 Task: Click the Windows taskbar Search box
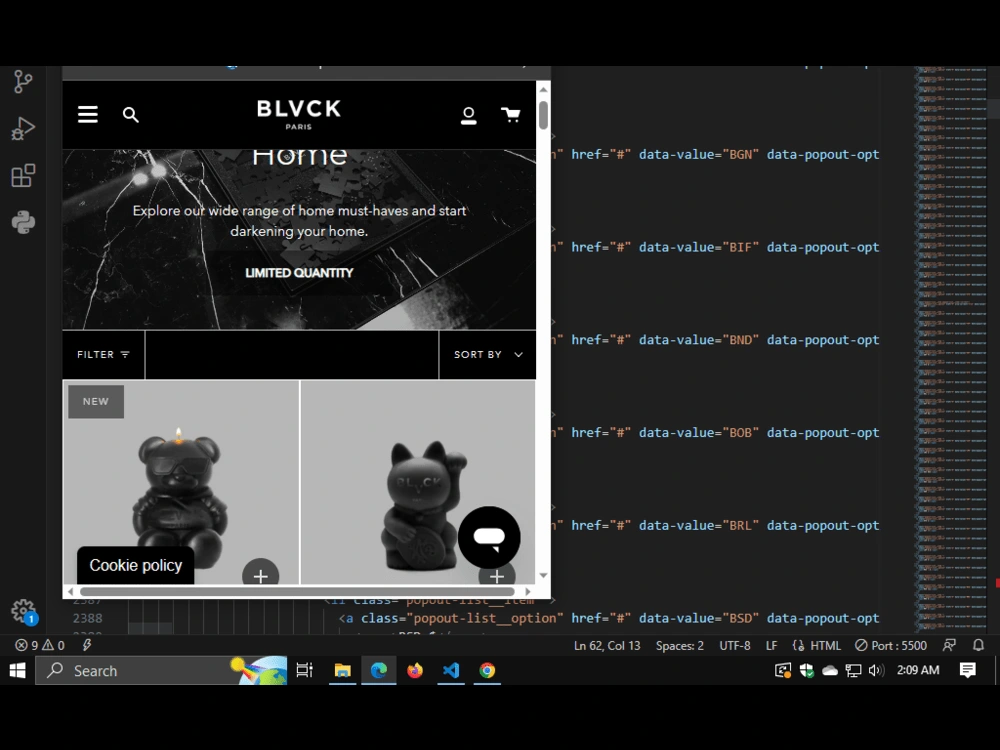tap(161, 670)
